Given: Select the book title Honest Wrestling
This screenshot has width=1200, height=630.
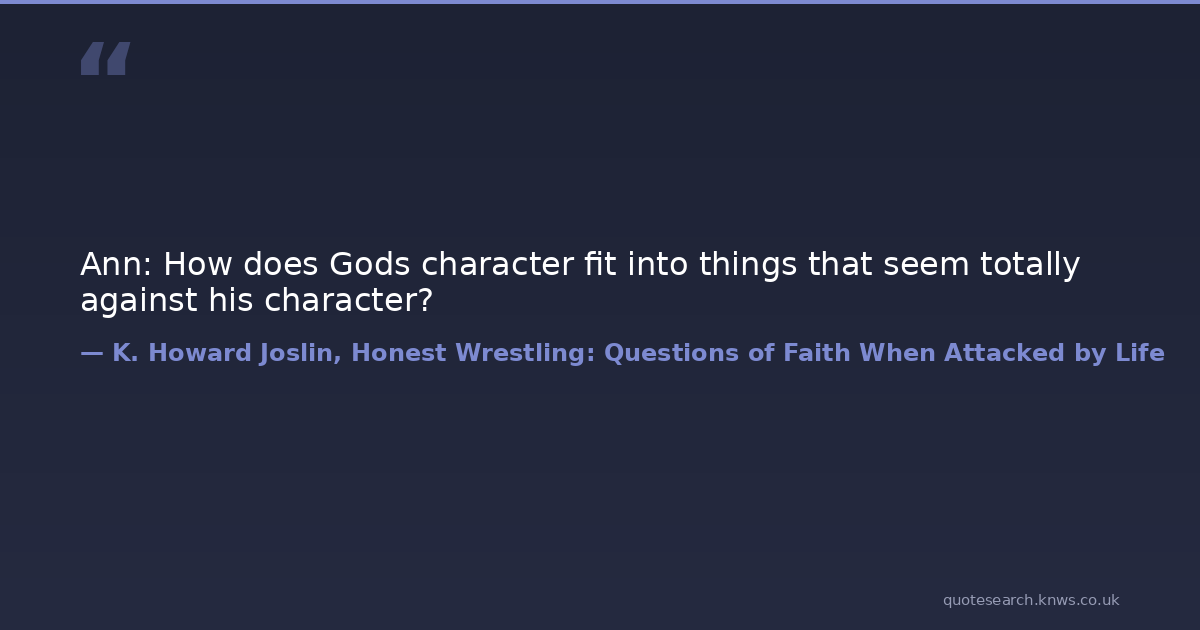Looking at the screenshot, I should (x=473, y=353).
